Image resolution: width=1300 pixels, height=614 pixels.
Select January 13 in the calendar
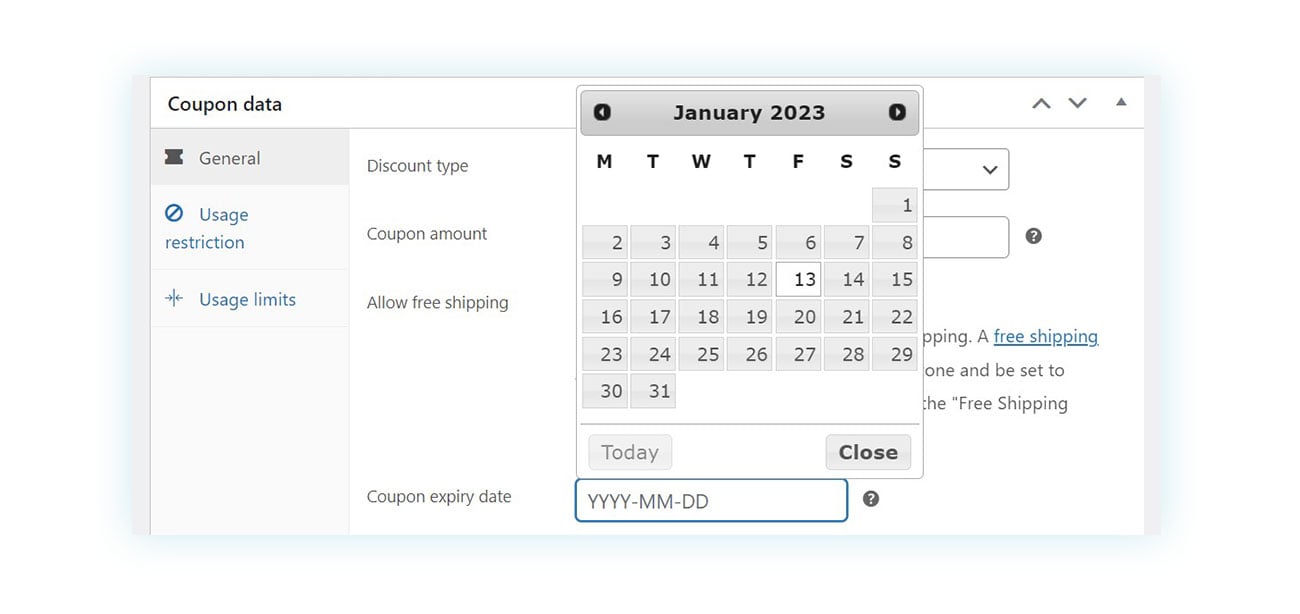798,279
